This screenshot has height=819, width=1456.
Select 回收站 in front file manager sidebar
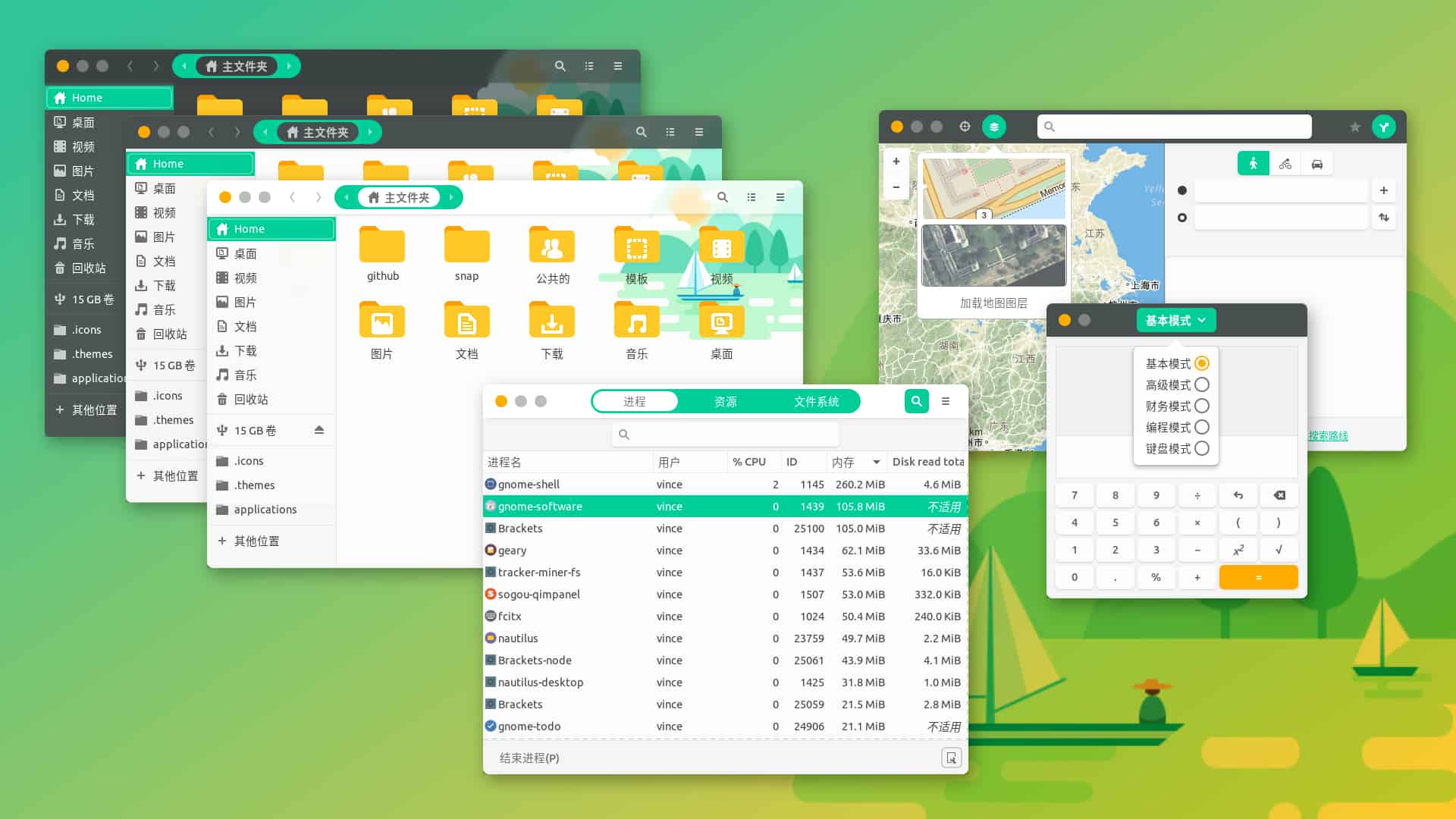click(271, 399)
